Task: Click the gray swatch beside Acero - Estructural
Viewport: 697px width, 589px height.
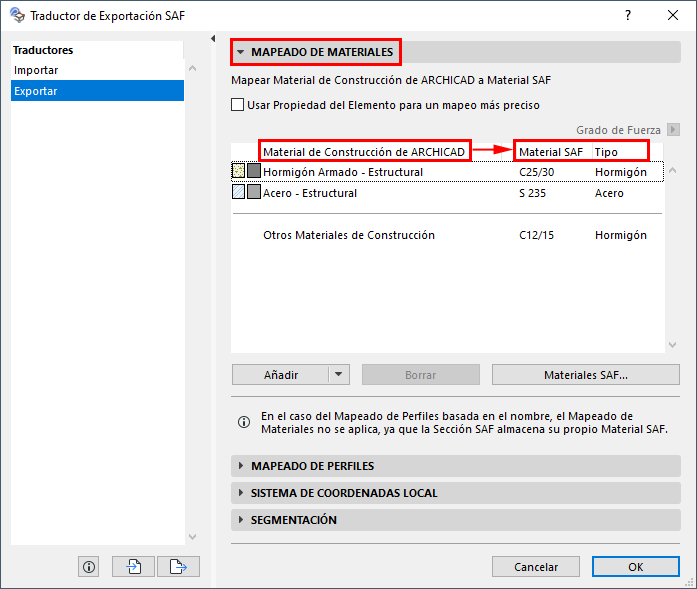Action: click(254, 192)
